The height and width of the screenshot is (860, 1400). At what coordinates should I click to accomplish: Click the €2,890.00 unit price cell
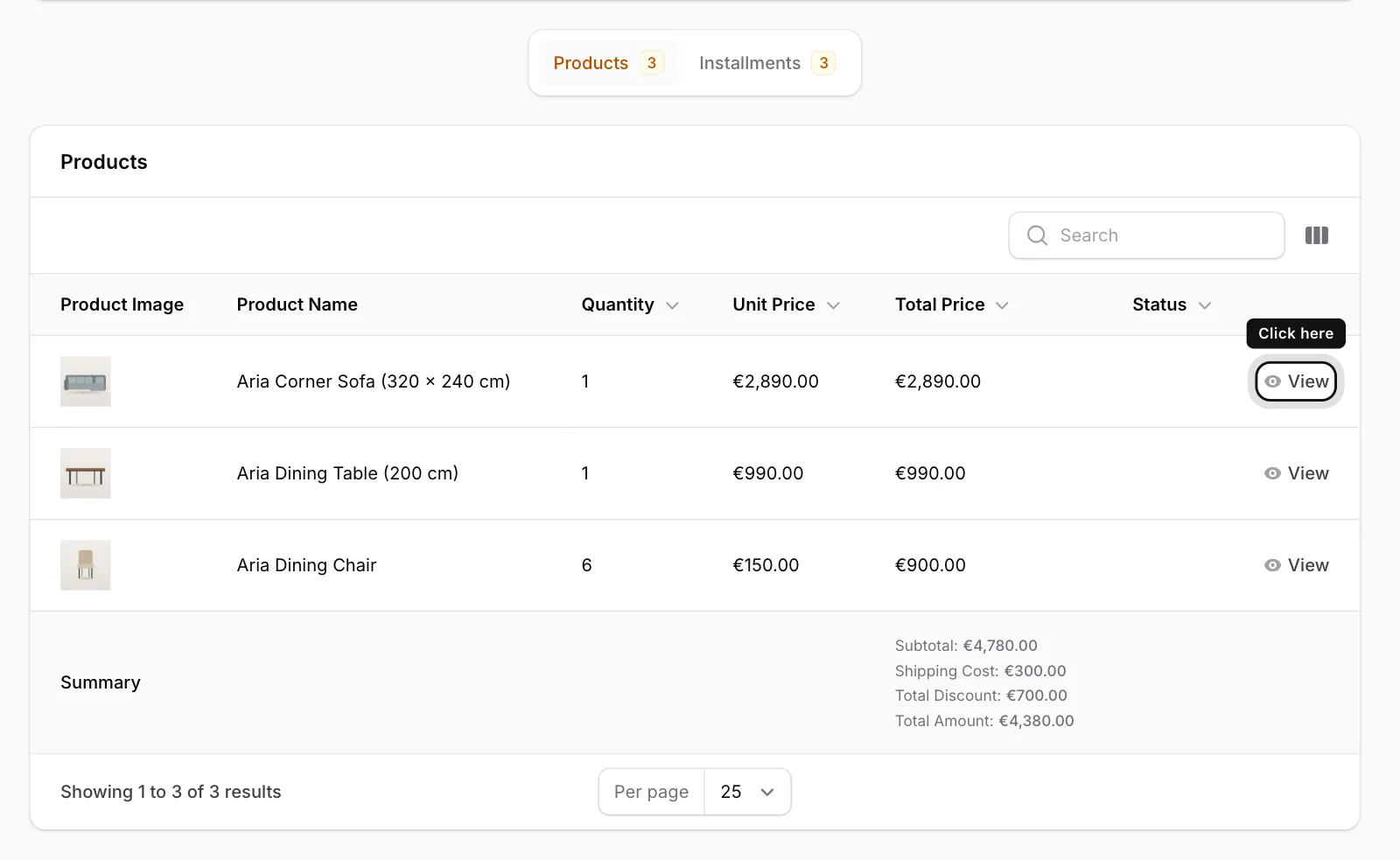pos(775,381)
